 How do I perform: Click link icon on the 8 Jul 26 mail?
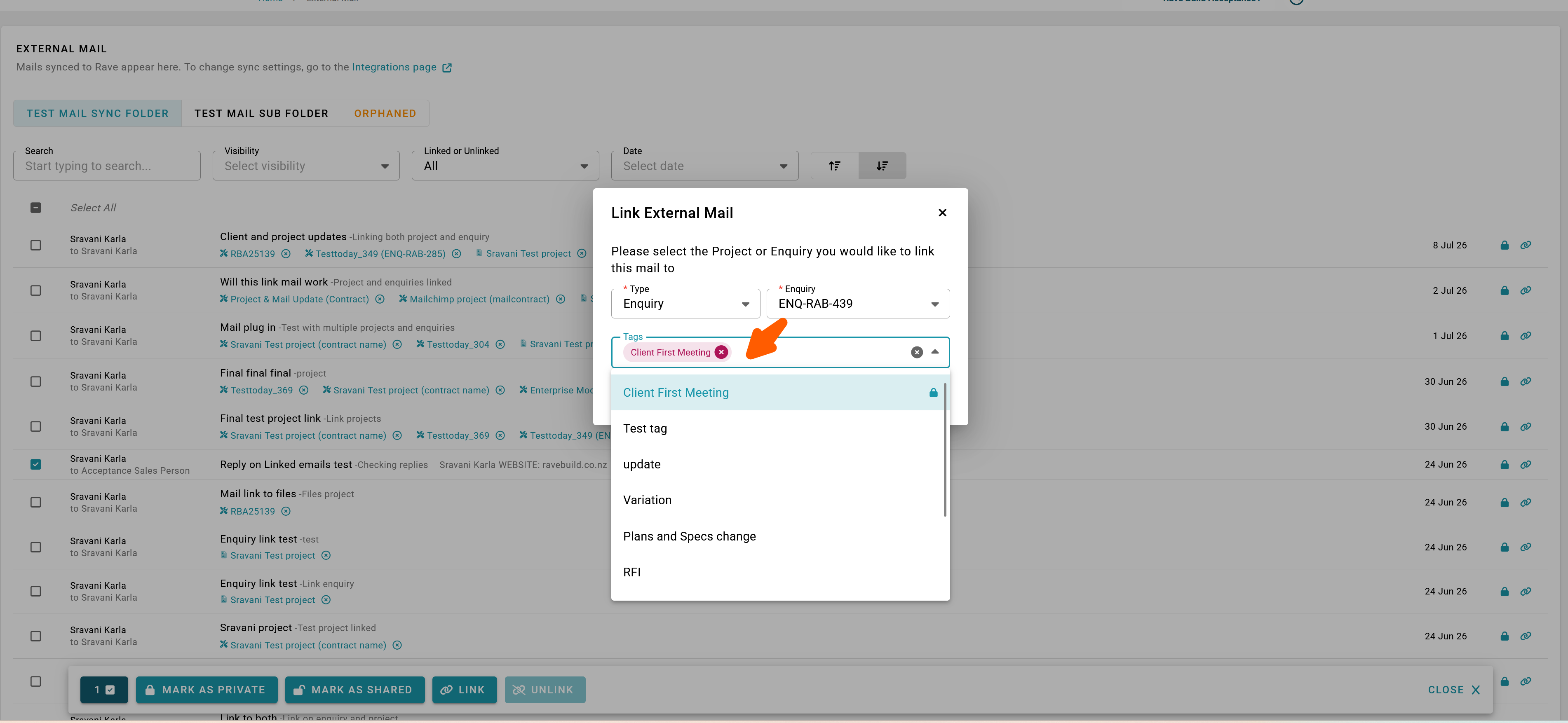tap(1526, 245)
